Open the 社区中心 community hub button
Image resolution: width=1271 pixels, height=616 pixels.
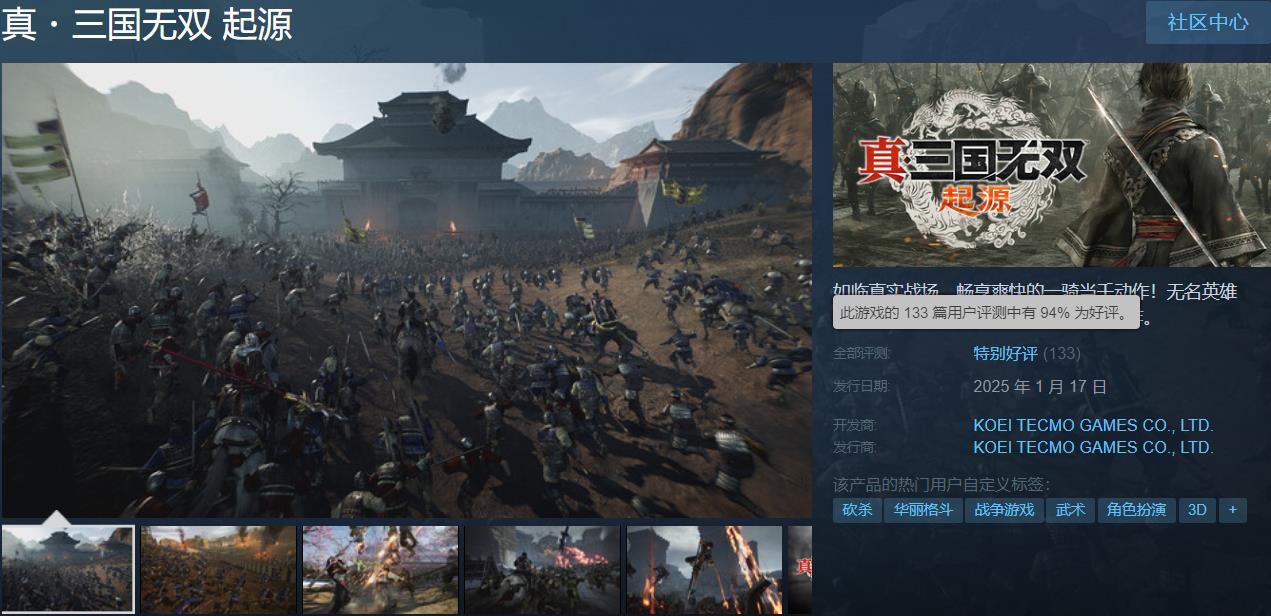point(1207,22)
